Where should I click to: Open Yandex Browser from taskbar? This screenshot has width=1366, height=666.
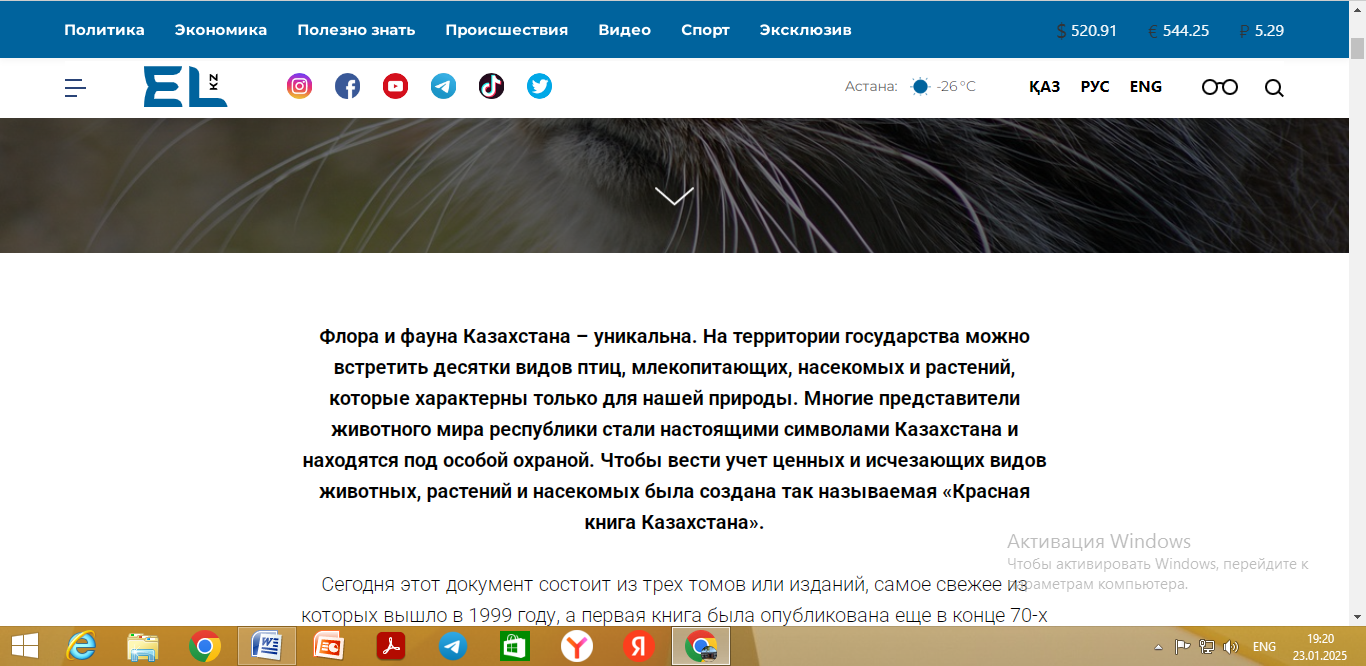[577, 647]
